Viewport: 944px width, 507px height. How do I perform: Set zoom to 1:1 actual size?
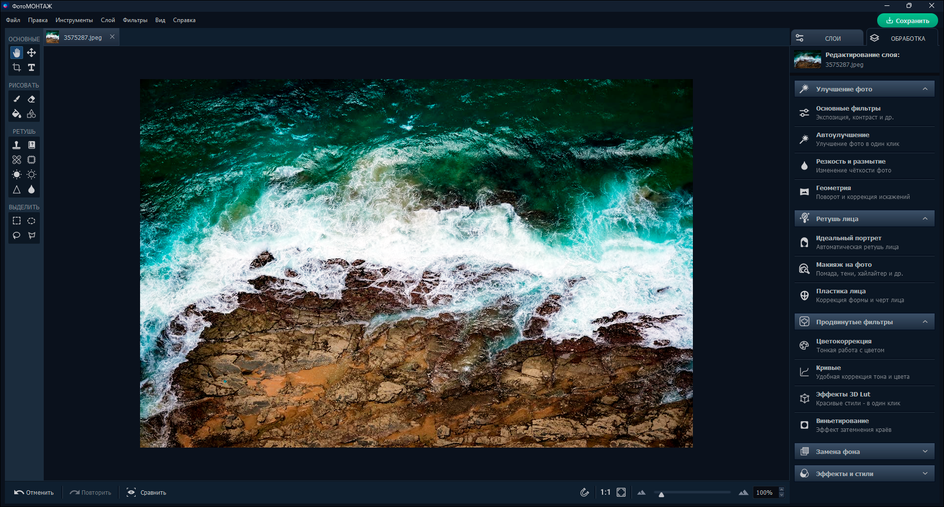point(605,493)
